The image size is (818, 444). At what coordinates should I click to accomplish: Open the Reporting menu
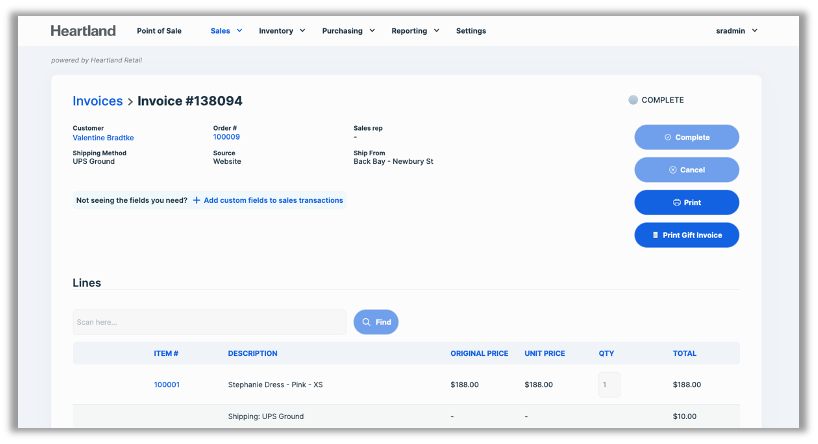(415, 31)
